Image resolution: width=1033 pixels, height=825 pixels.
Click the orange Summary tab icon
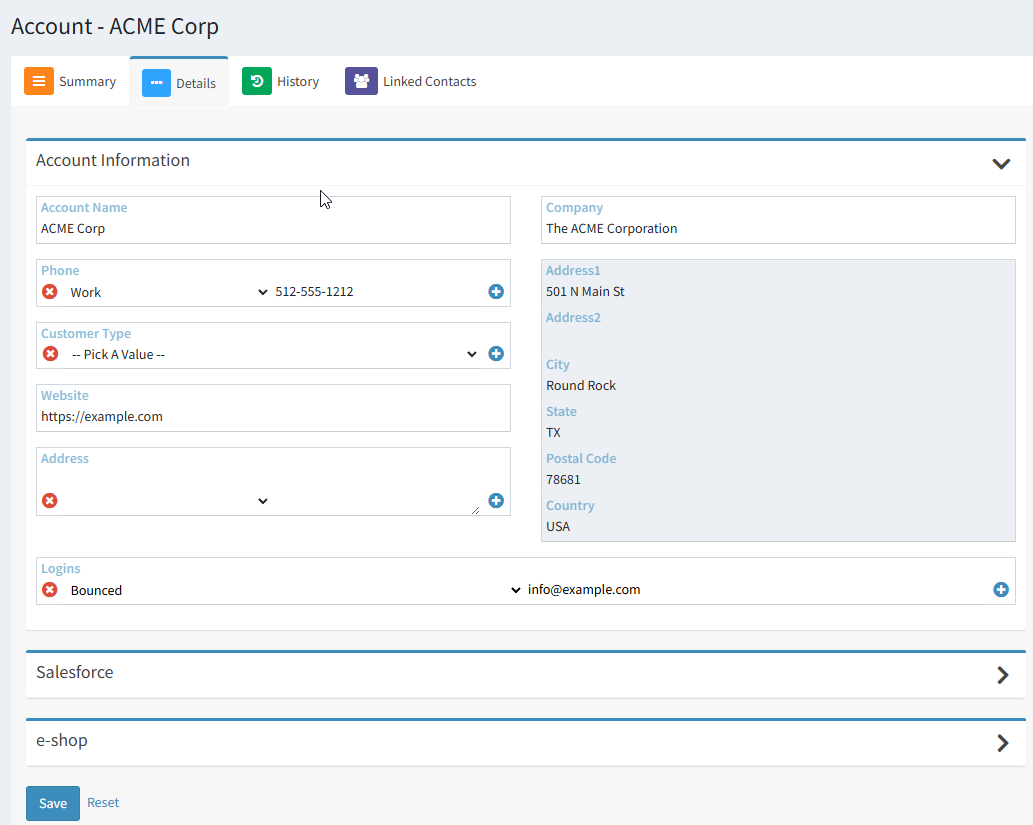(x=39, y=81)
